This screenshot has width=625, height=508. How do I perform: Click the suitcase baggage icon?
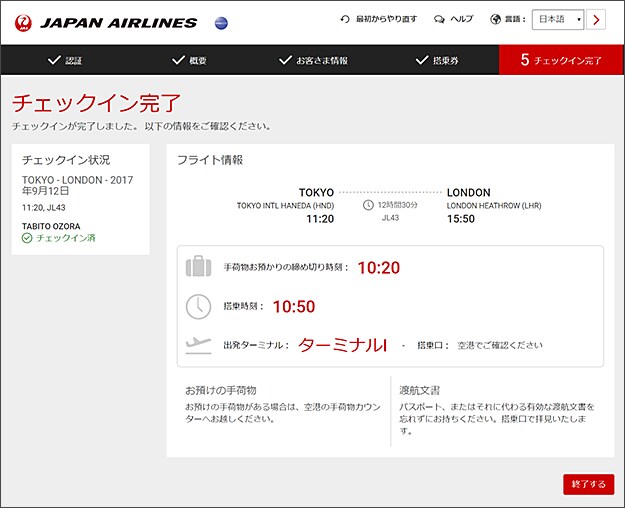pyautogui.click(x=199, y=266)
